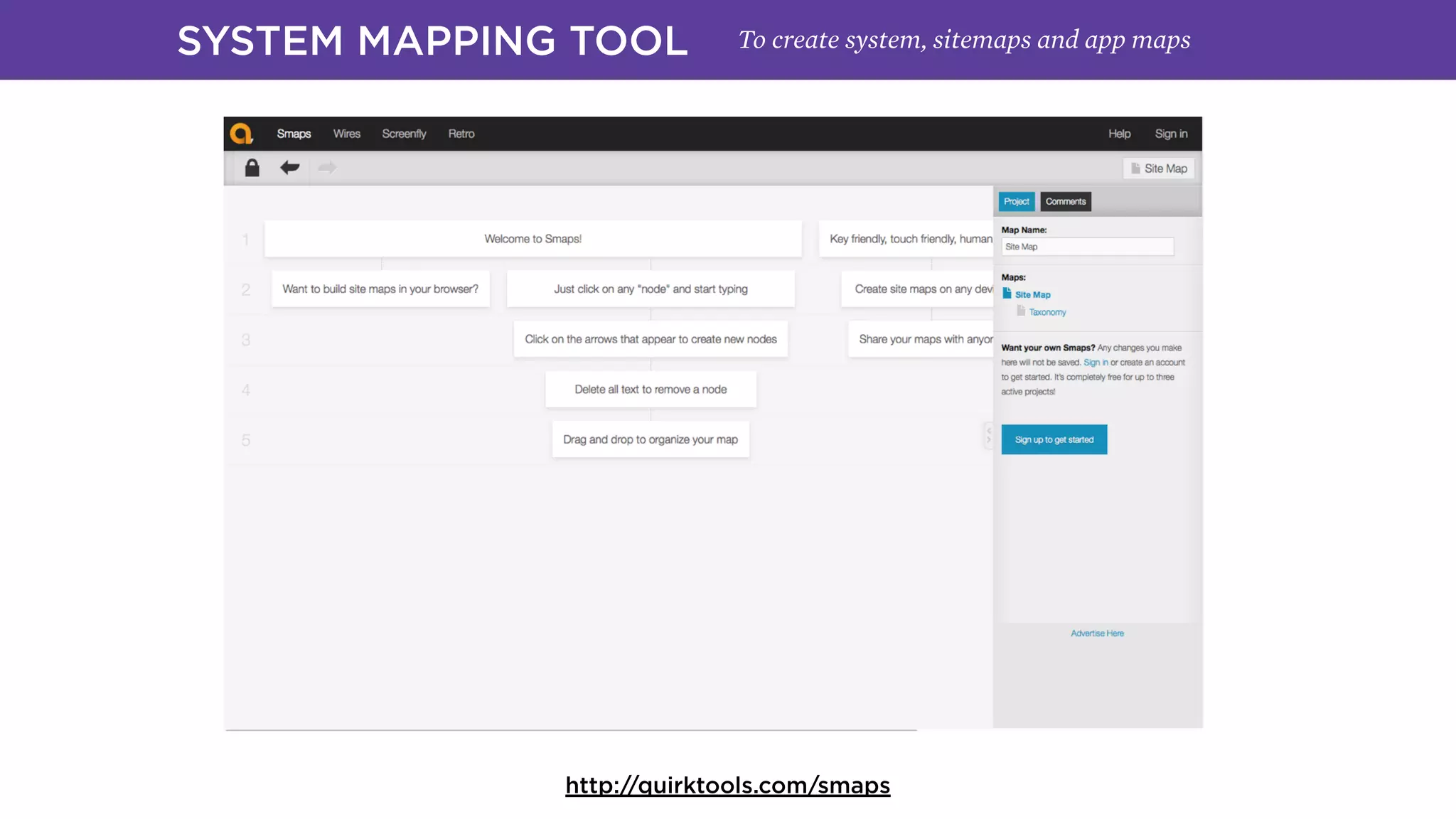
Task: Open Screenfly in the top navigation
Action: pyautogui.click(x=404, y=134)
